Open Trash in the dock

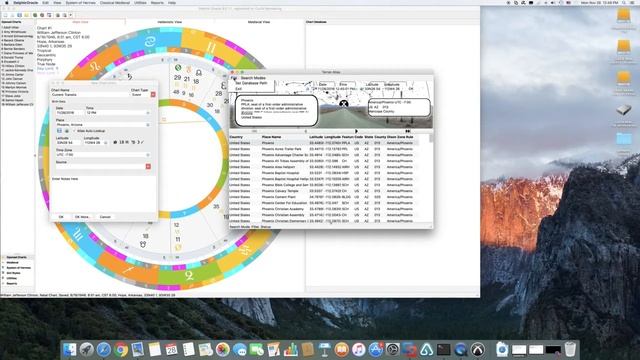coord(570,350)
